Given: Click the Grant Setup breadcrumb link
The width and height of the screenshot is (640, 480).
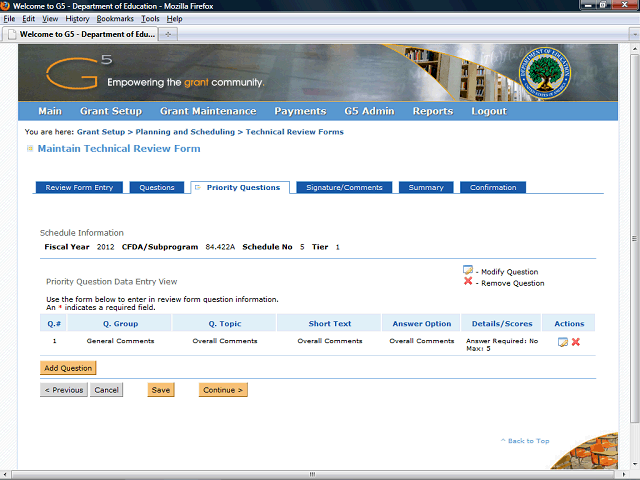Looking at the screenshot, I should (101, 132).
